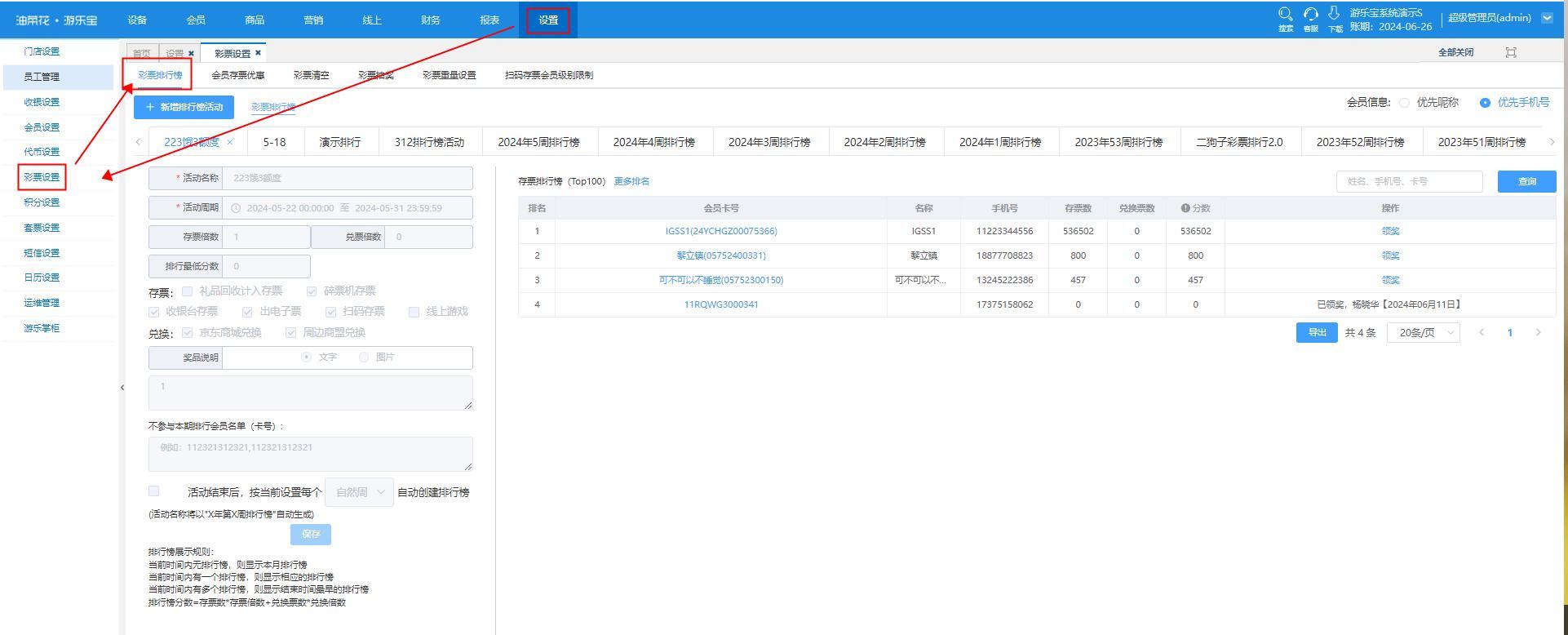1568x635 pixels.
Task: Close the 223饿3额度 activity tab
Action: tap(230, 142)
